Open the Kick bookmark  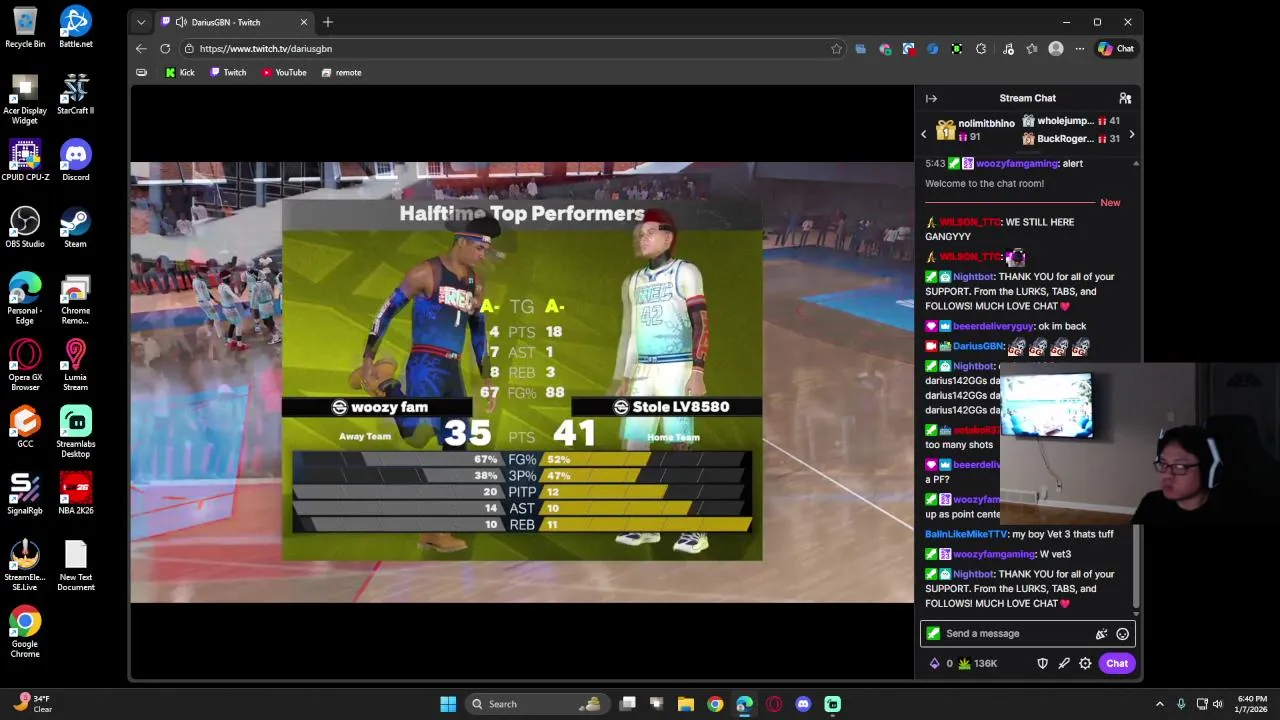pyautogui.click(x=180, y=72)
